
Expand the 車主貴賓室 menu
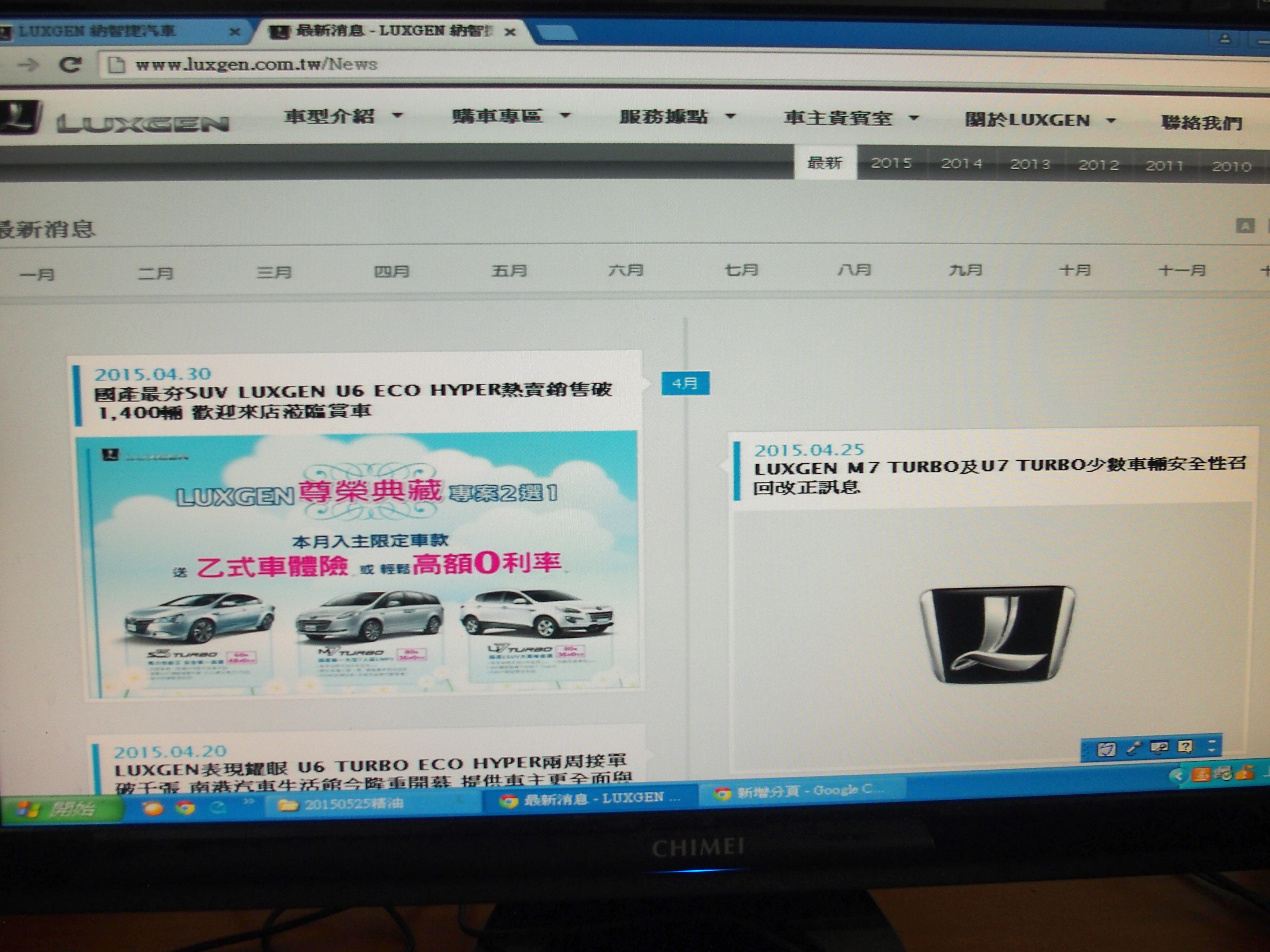pos(851,118)
